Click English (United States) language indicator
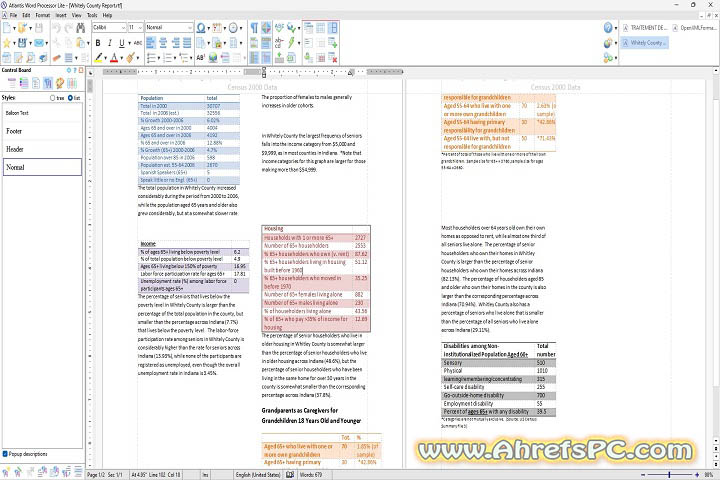The image size is (720, 480). [258, 474]
